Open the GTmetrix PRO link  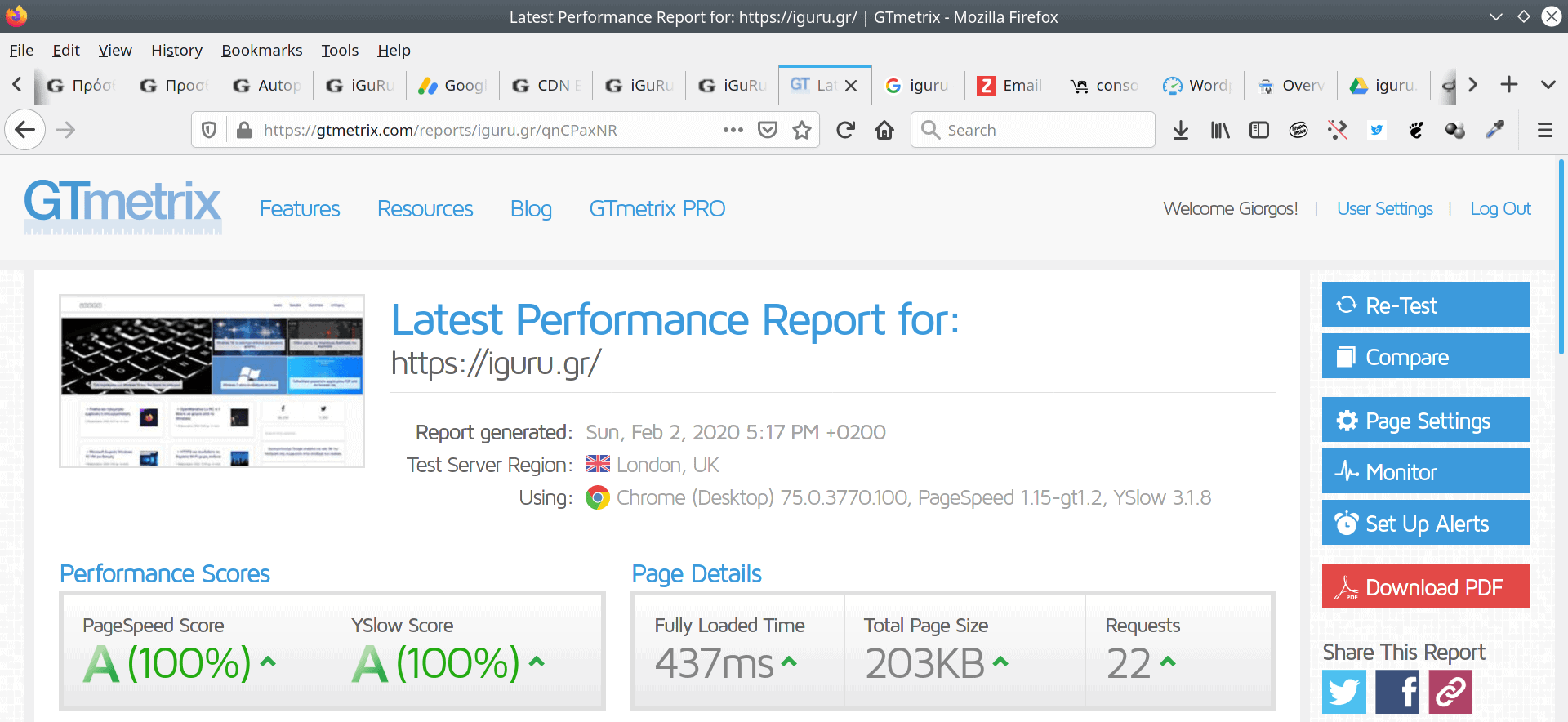coord(657,209)
